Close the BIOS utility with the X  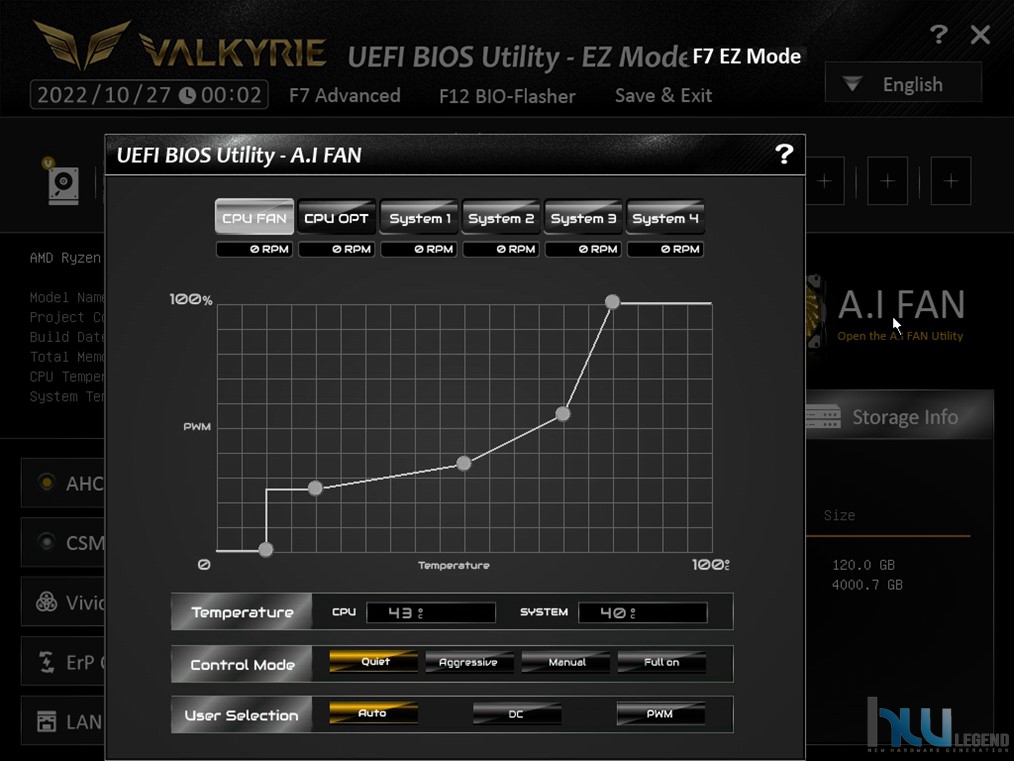coord(980,34)
